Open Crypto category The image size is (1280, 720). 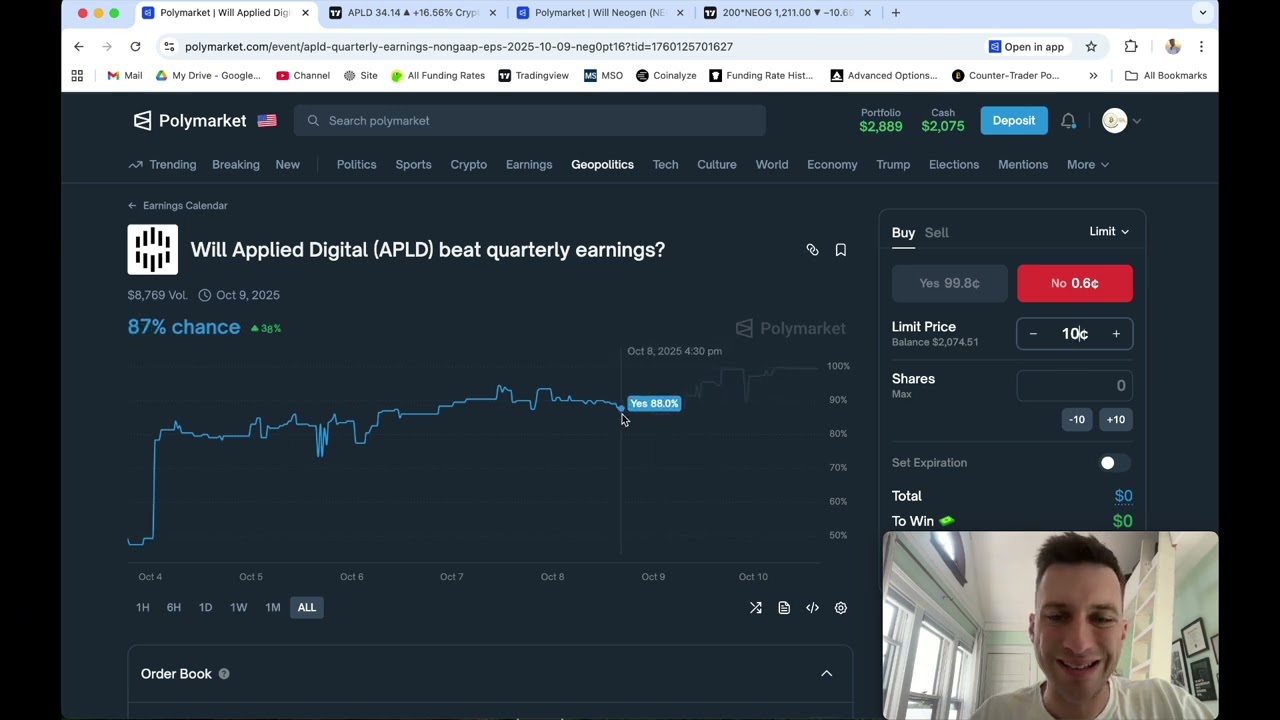coord(468,164)
